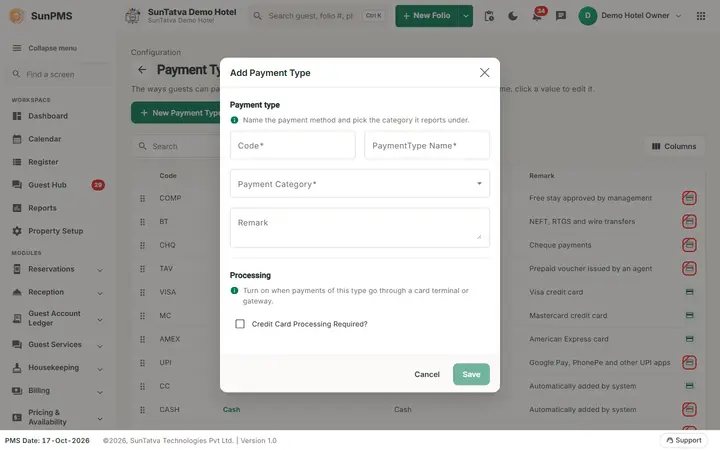This screenshot has width=720, height=450.
Task: Click card icon in TAV row
Action: (689, 268)
